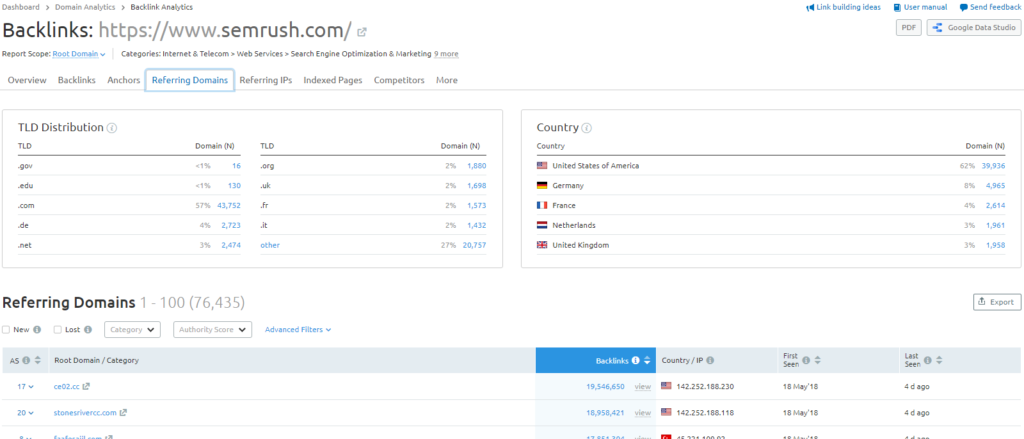
Task: View backlinks for the 18,958,421 row
Action: [643, 413]
